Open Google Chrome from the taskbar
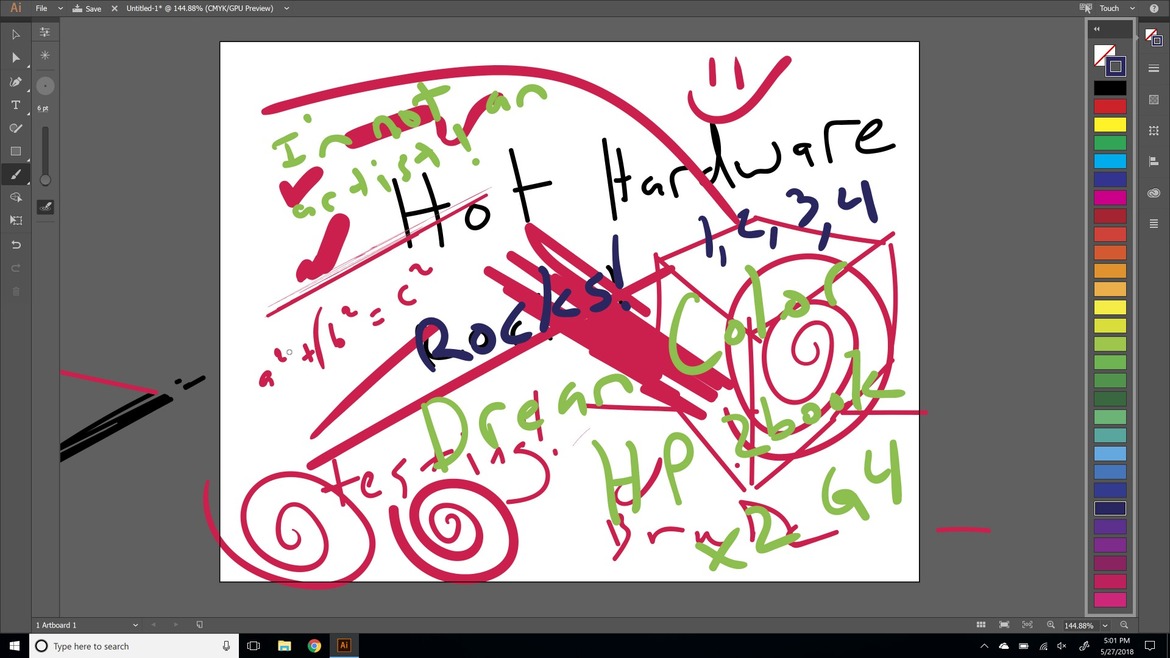Screen dimensions: 1170x658 coord(314,646)
